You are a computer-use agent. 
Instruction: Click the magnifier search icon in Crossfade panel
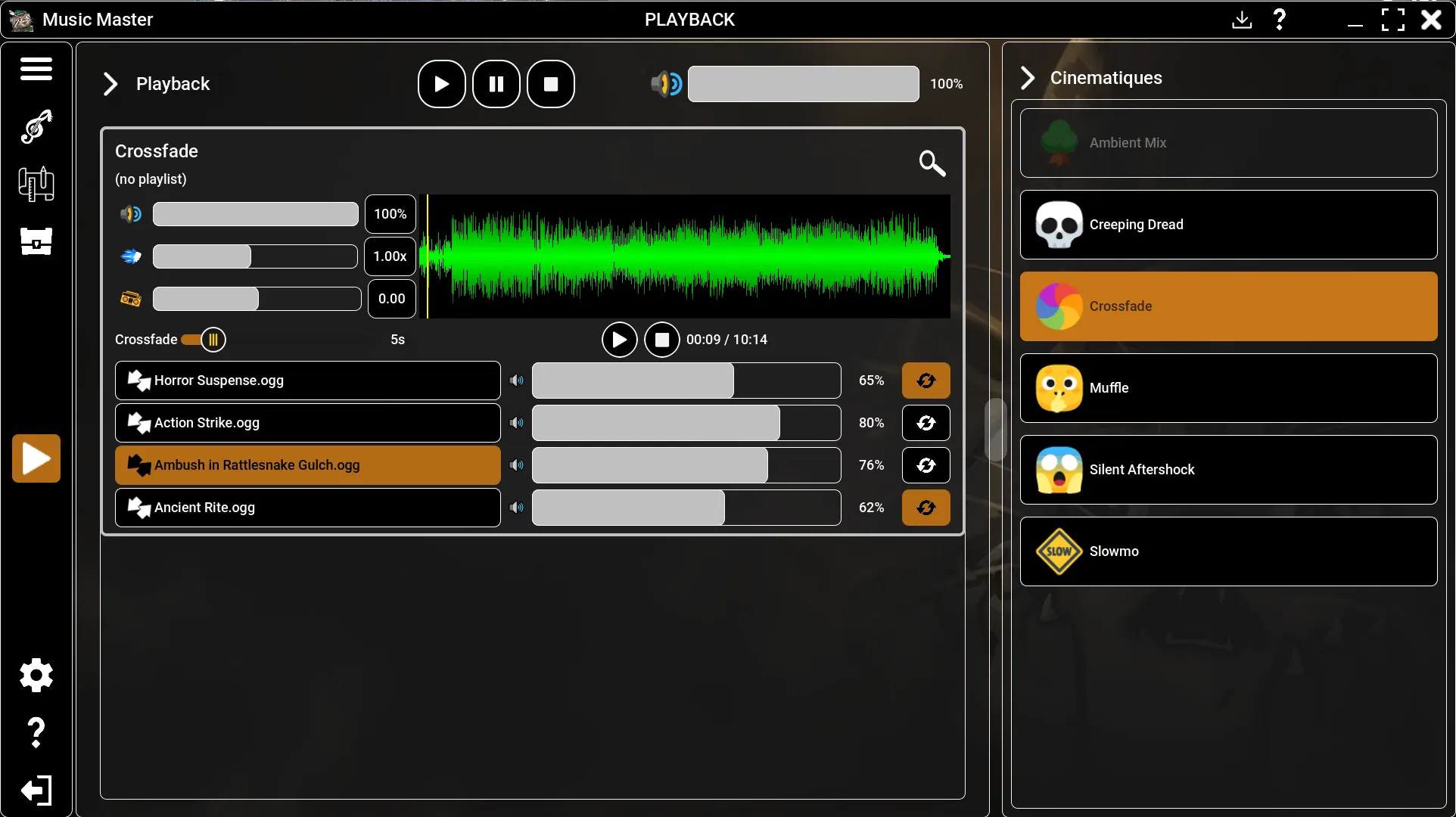coord(932,163)
